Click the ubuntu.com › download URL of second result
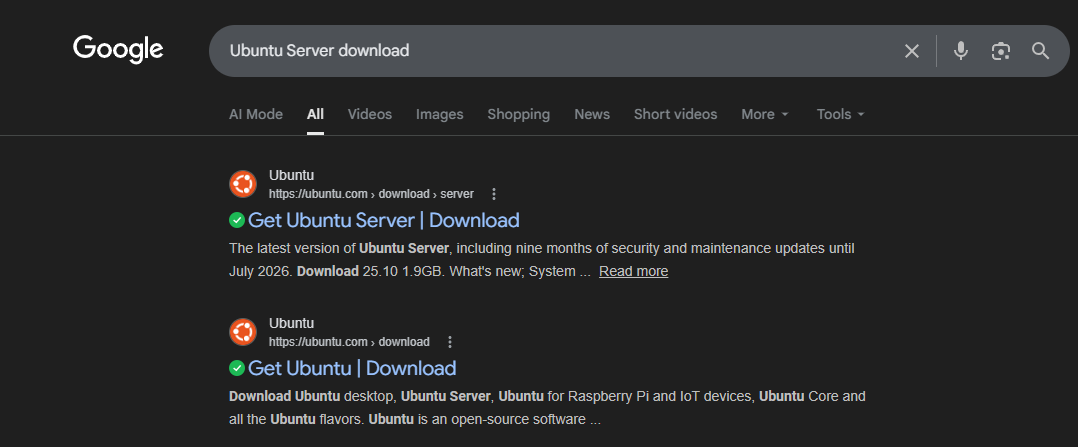This screenshot has height=447, width=1078. click(x=349, y=342)
